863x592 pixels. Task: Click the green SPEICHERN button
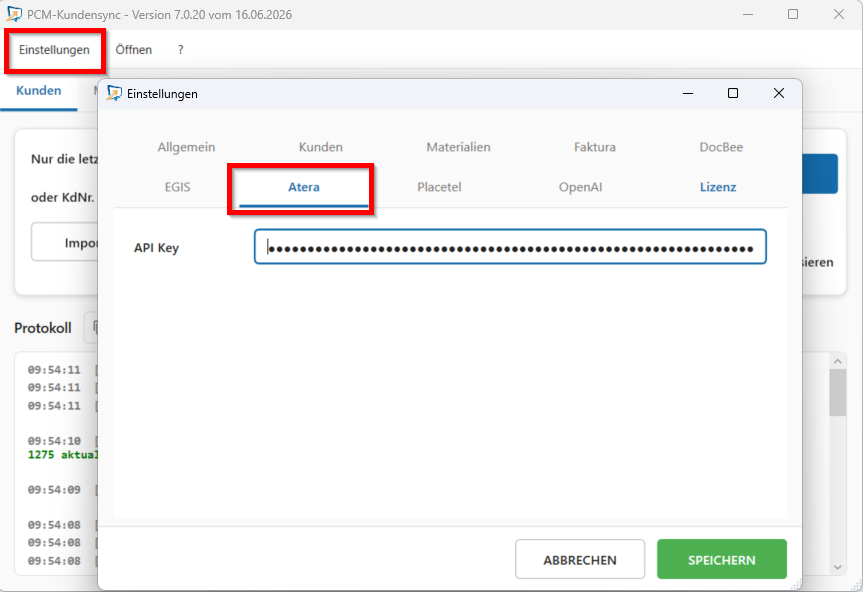click(x=722, y=560)
